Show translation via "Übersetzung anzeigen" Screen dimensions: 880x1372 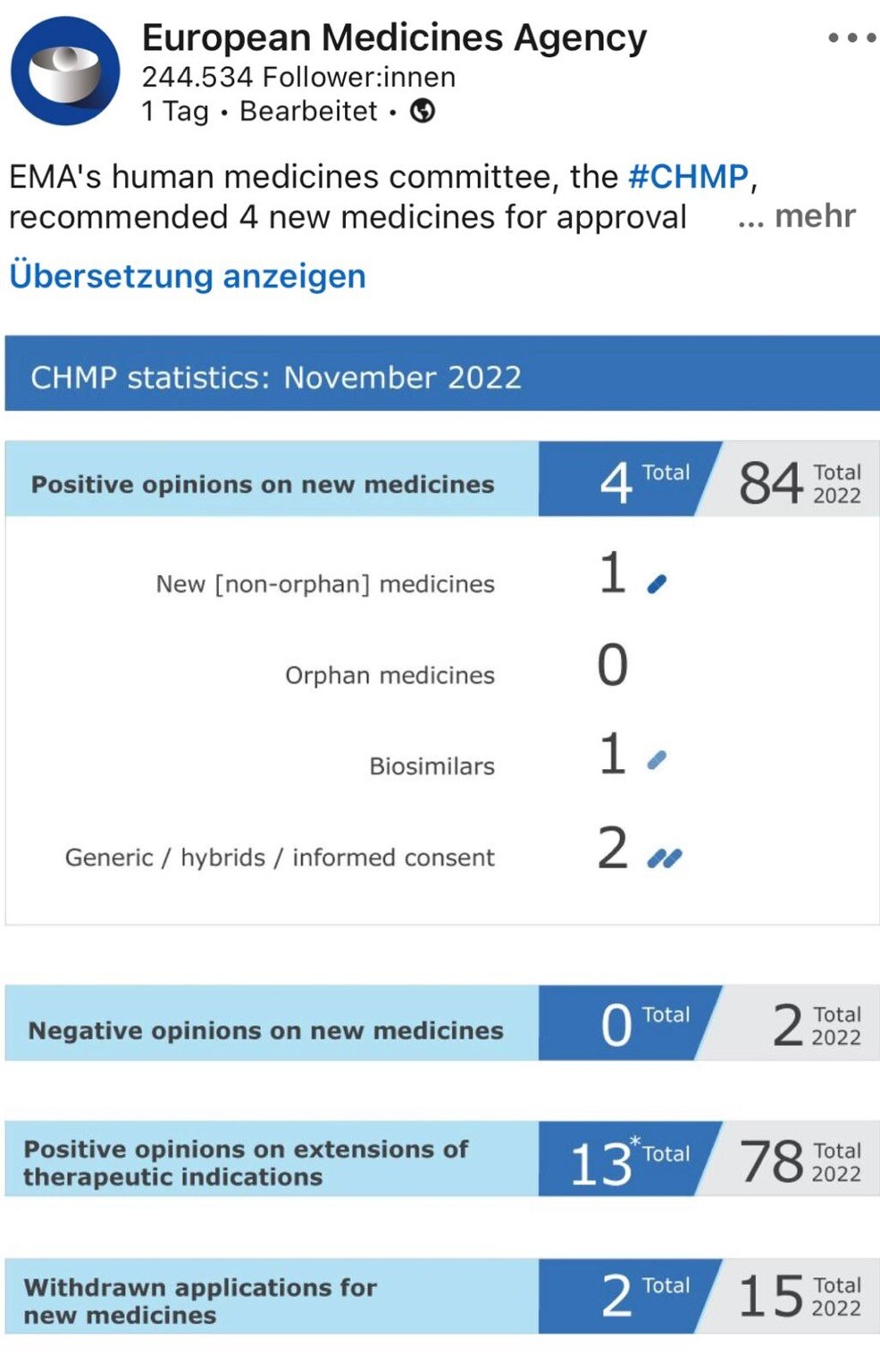tap(188, 276)
